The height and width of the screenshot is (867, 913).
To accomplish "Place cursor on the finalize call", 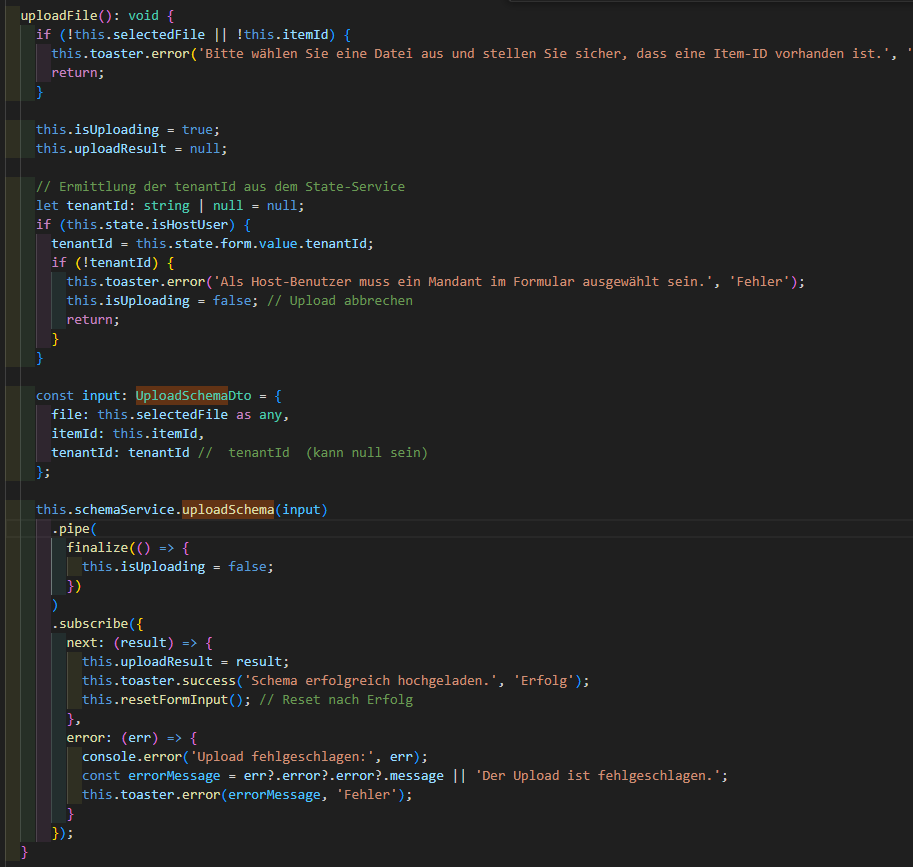I will point(97,548).
